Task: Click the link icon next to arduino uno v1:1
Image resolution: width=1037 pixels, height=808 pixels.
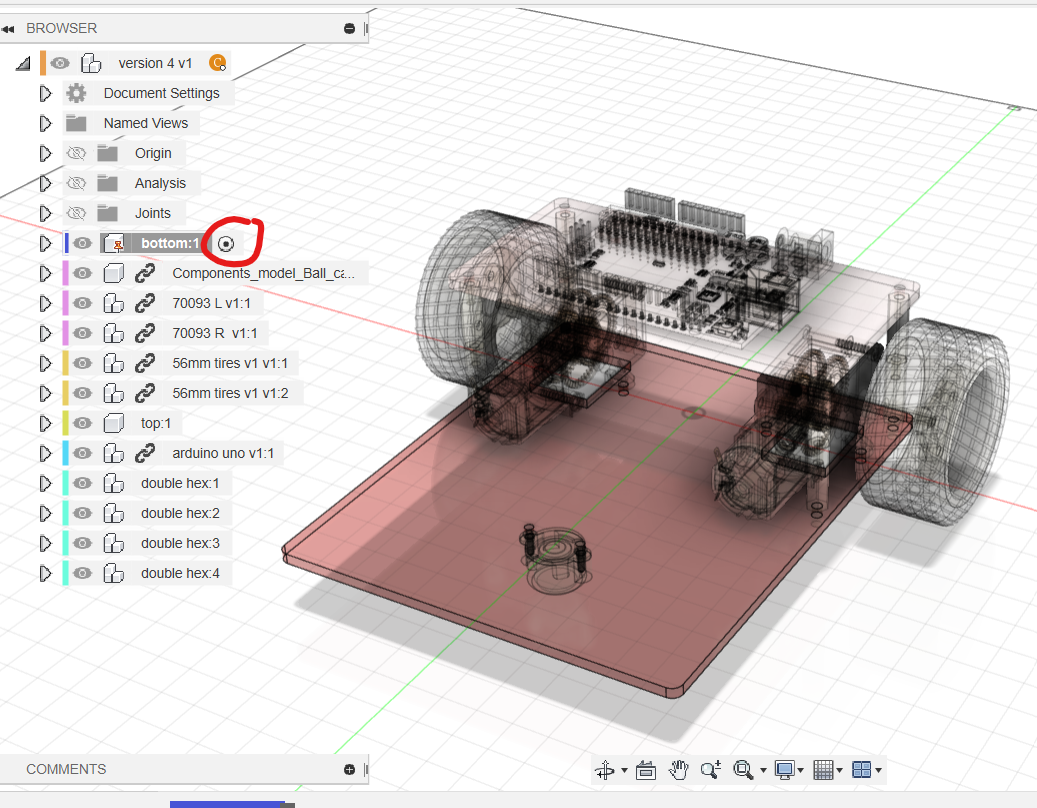Action: [145, 453]
